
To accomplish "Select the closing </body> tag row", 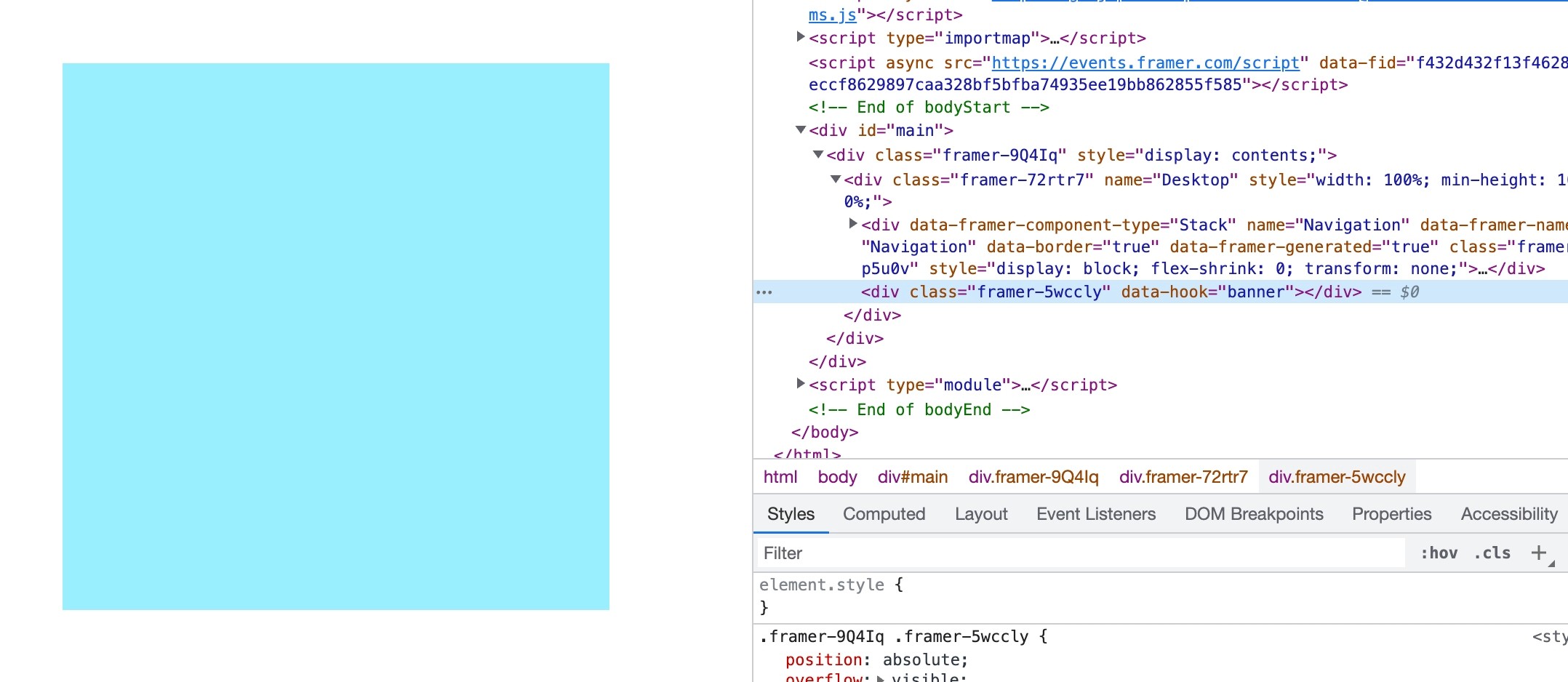I will pos(825,433).
